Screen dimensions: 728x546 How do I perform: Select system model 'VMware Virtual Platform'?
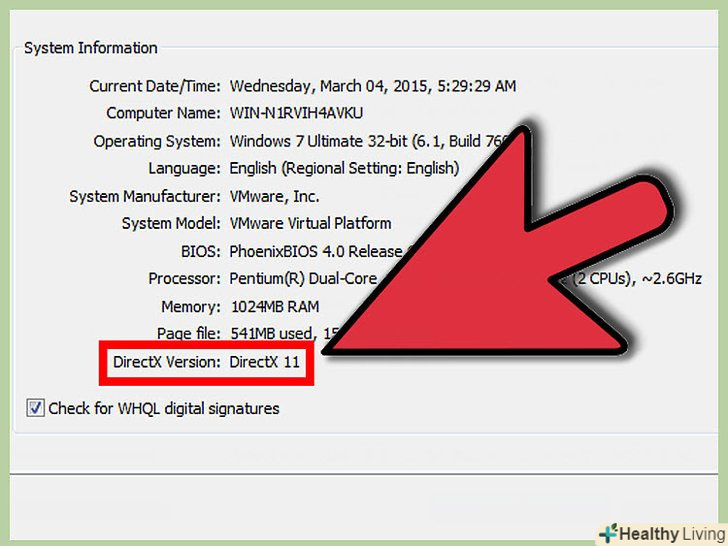coord(310,223)
